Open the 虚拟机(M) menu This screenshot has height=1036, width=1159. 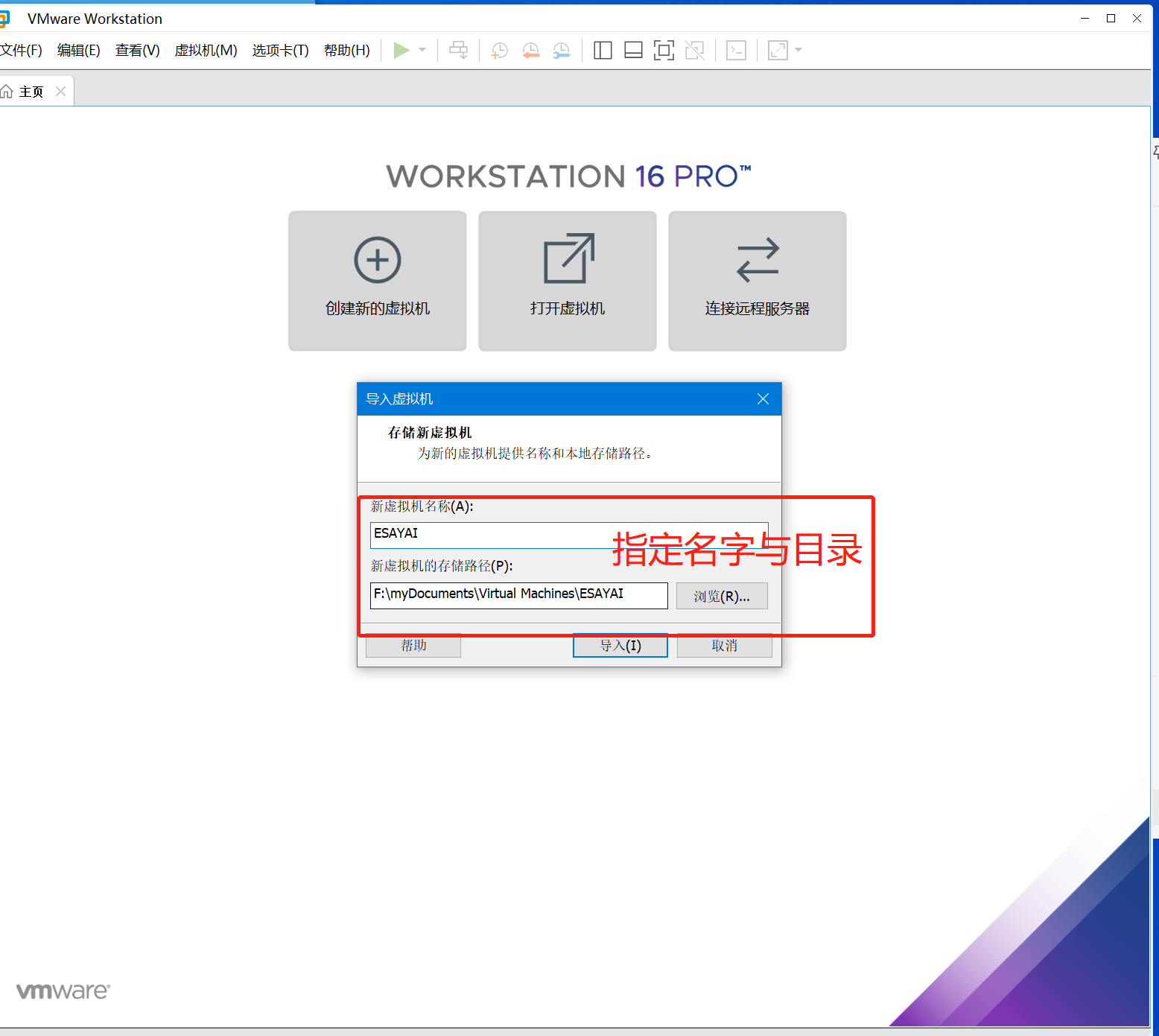click(206, 50)
